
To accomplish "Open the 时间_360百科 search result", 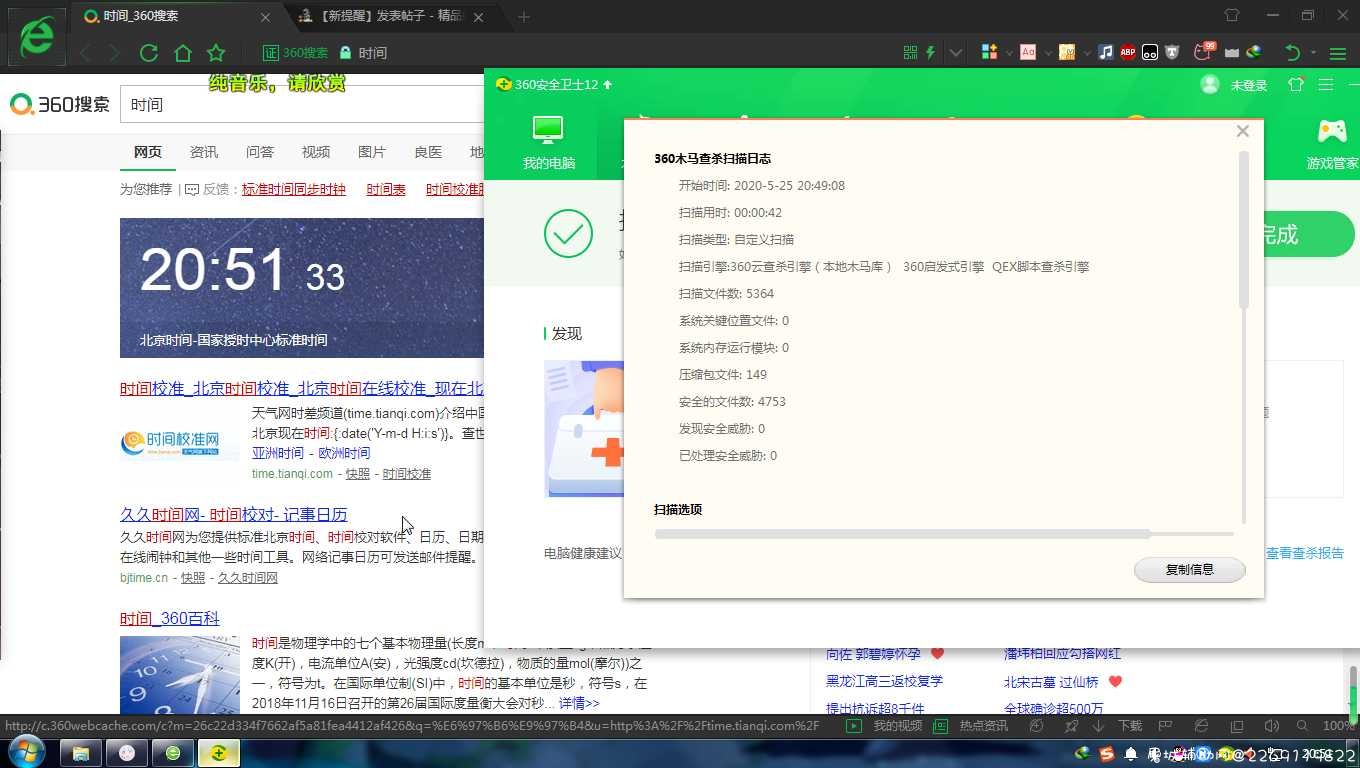I will (170, 618).
